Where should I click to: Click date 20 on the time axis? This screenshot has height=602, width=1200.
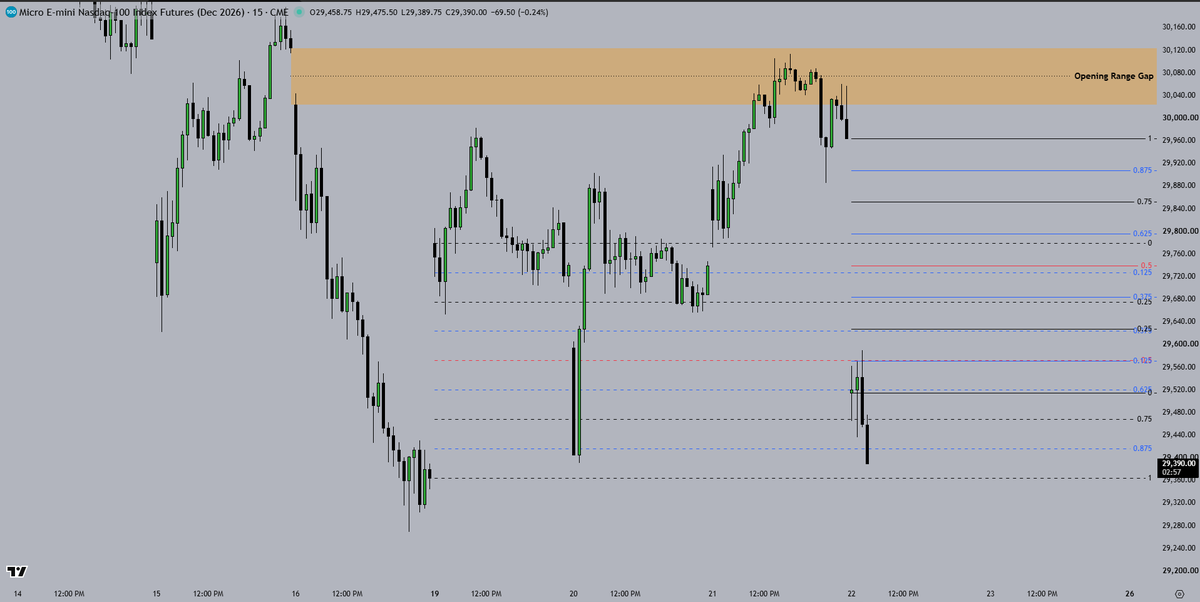point(573,593)
